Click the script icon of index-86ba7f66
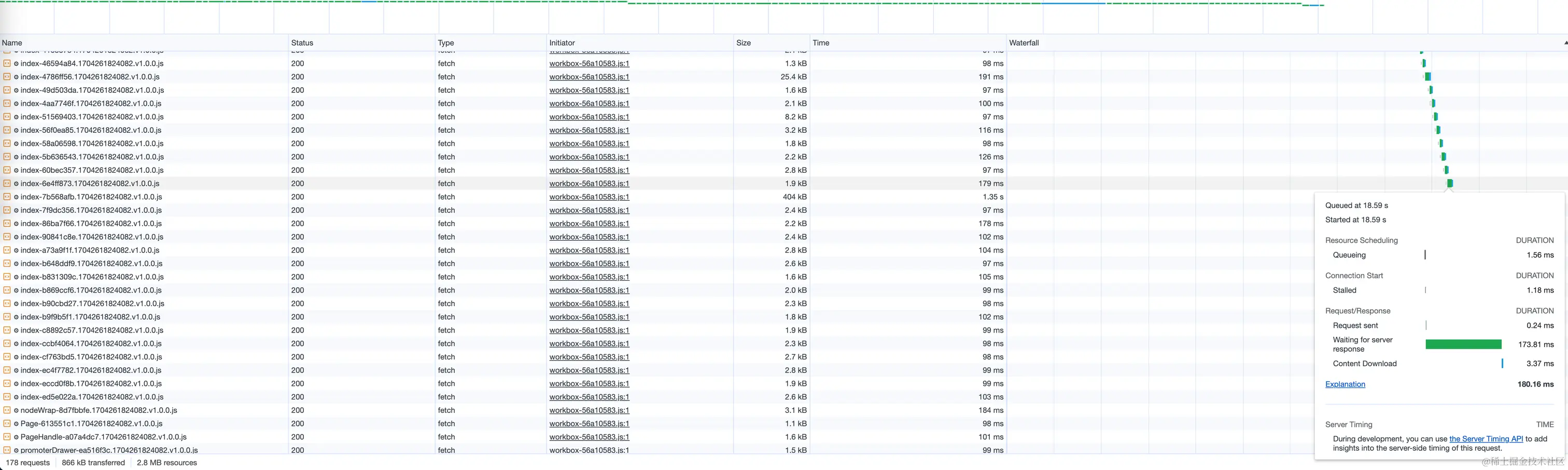The image size is (1568, 470). pyautogui.click(x=7, y=224)
